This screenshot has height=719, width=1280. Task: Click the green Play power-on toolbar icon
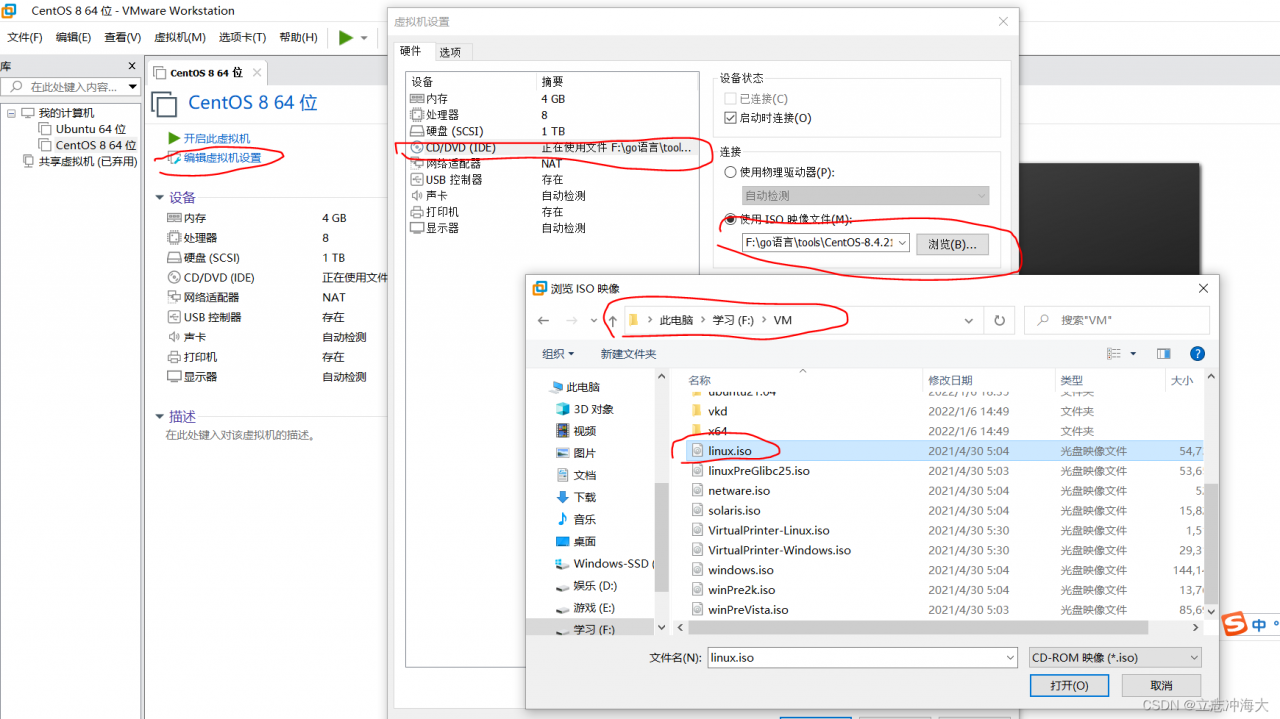click(x=346, y=37)
